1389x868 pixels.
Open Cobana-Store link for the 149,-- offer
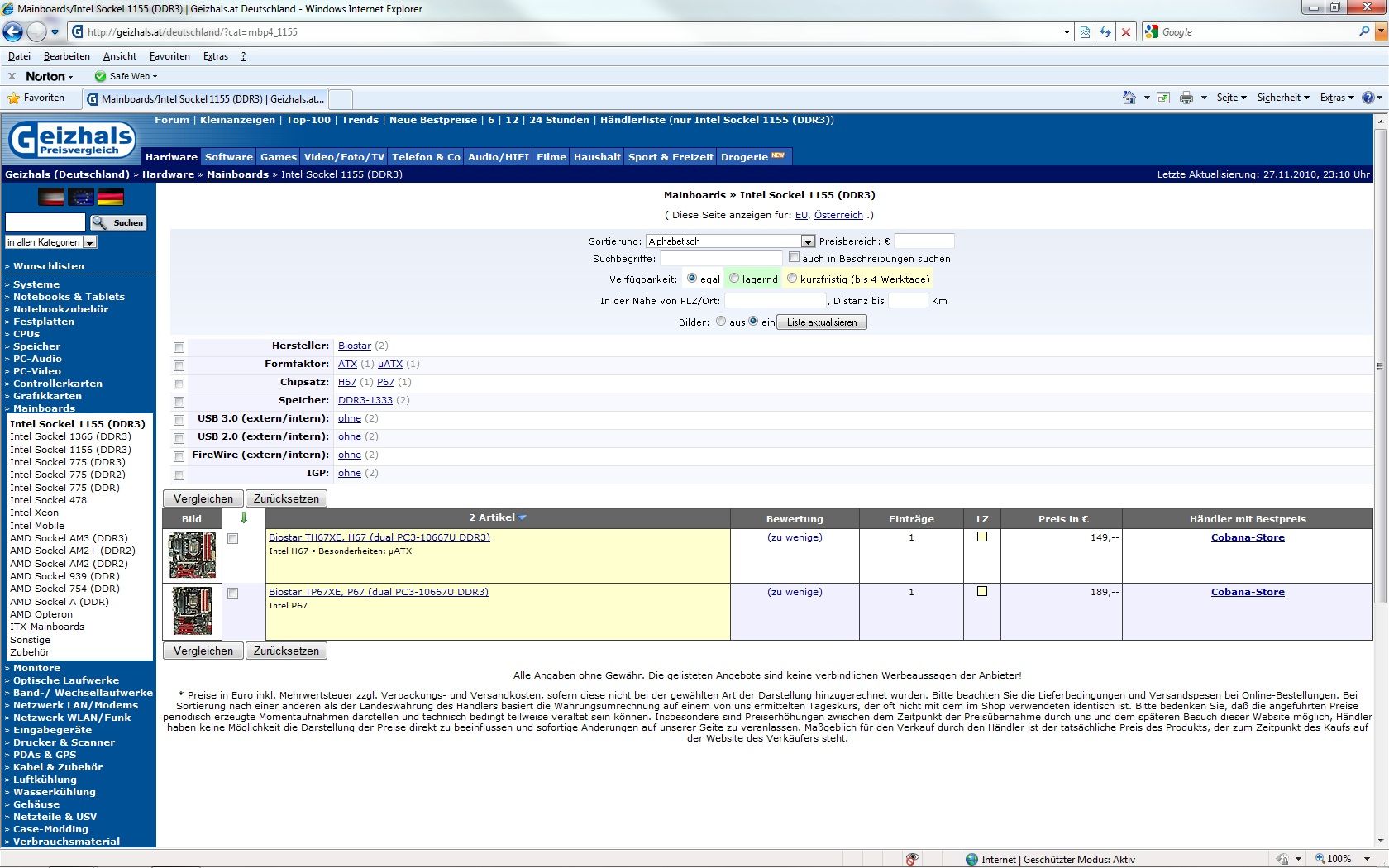tap(1248, 537)
